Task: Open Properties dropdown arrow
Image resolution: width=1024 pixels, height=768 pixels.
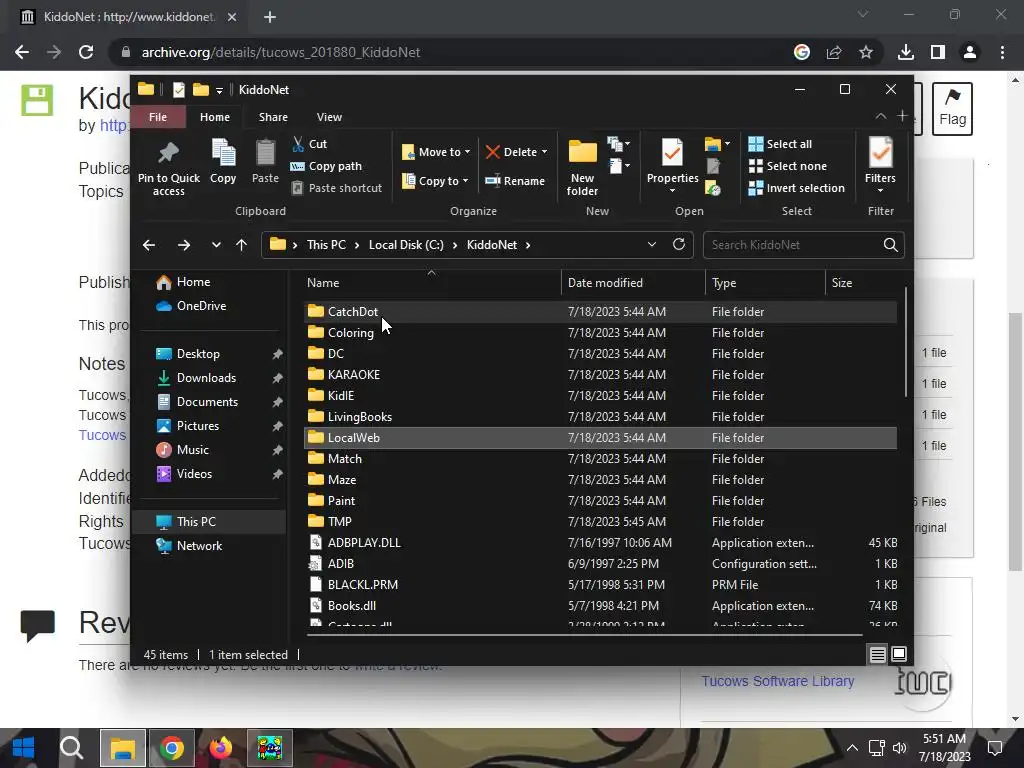Action: [673, 191]
